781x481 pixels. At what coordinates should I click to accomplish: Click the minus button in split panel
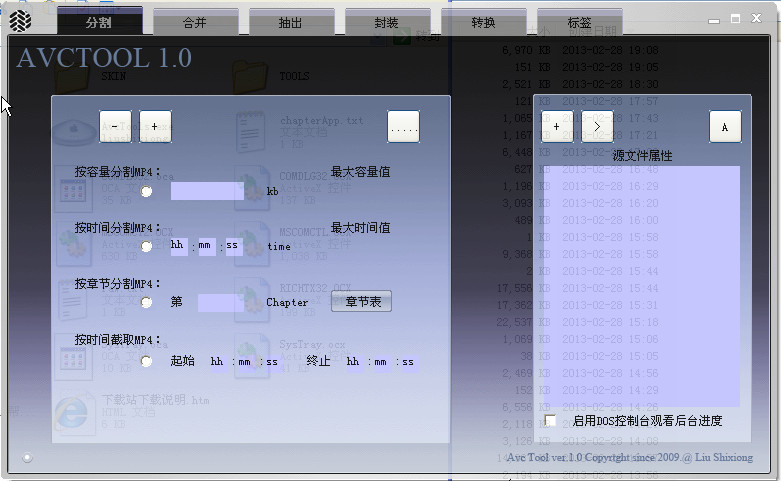115,126
